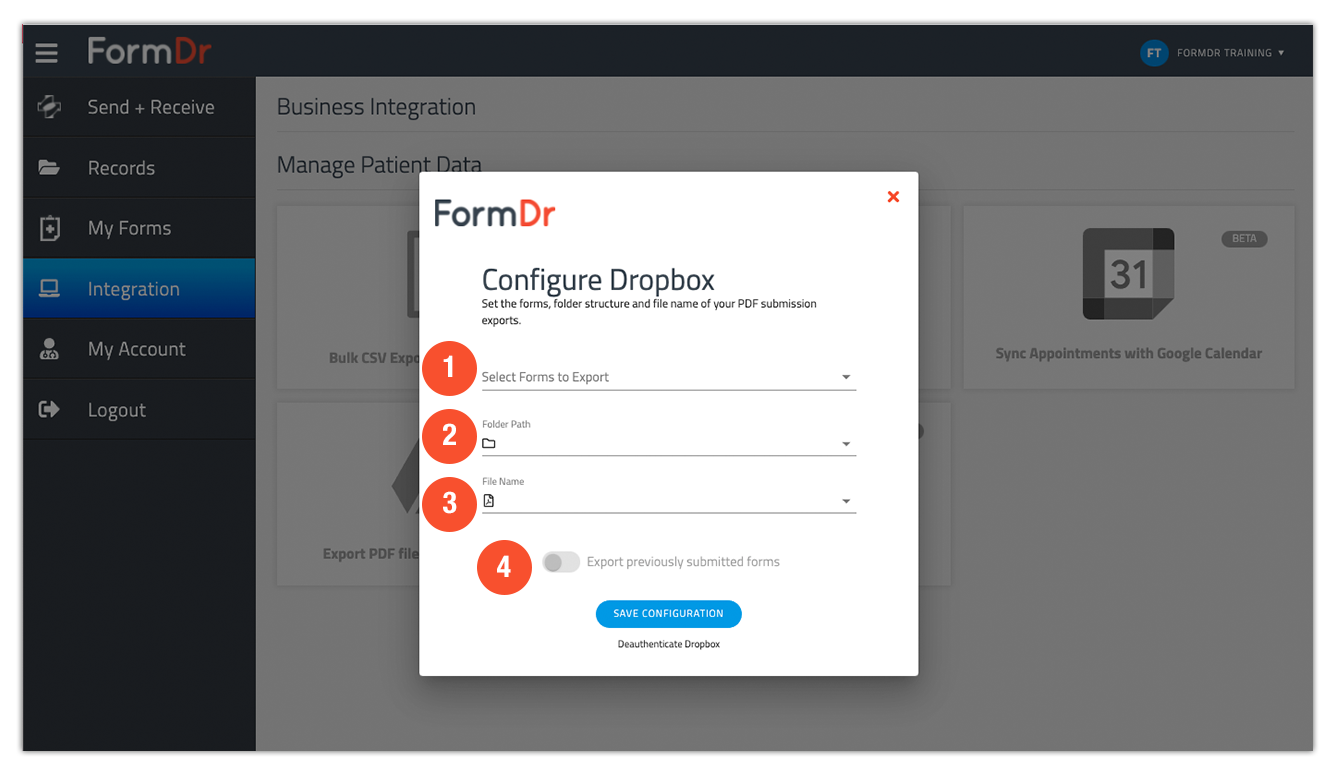Image resolution: width=1323 pixels, height=775 pixels.
Task: Click the Logout arrow icon
Action: pyautogui.click(x=49, y=409)
